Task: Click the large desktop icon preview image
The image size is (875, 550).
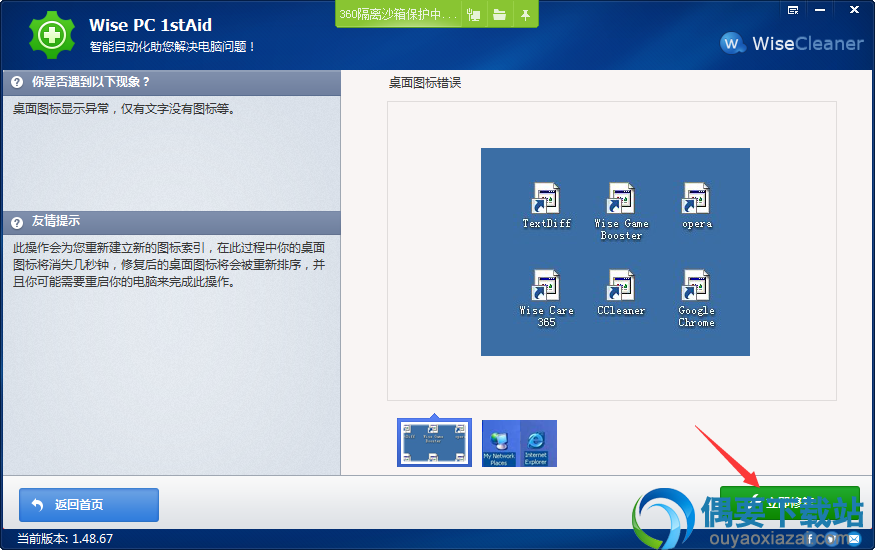Action: tap(615, 252)
